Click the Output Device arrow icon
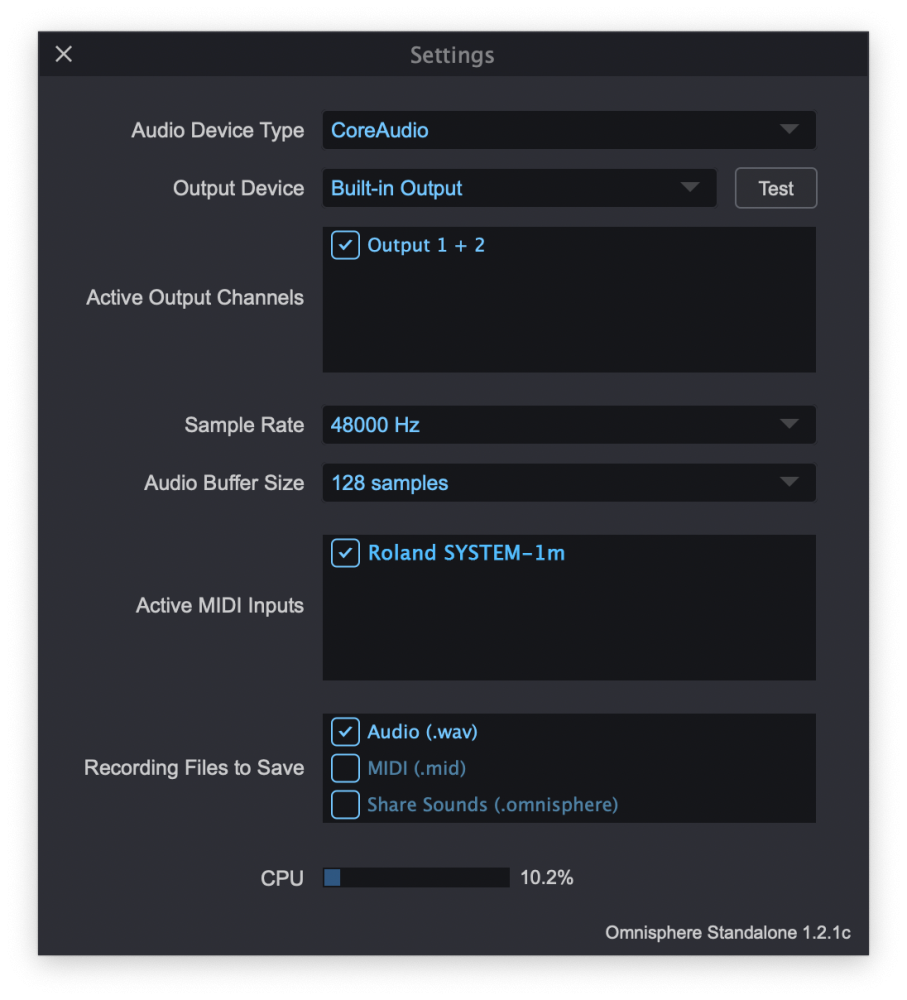Image resolution: width=907 pixels, height=1000 pixels. 689,188
